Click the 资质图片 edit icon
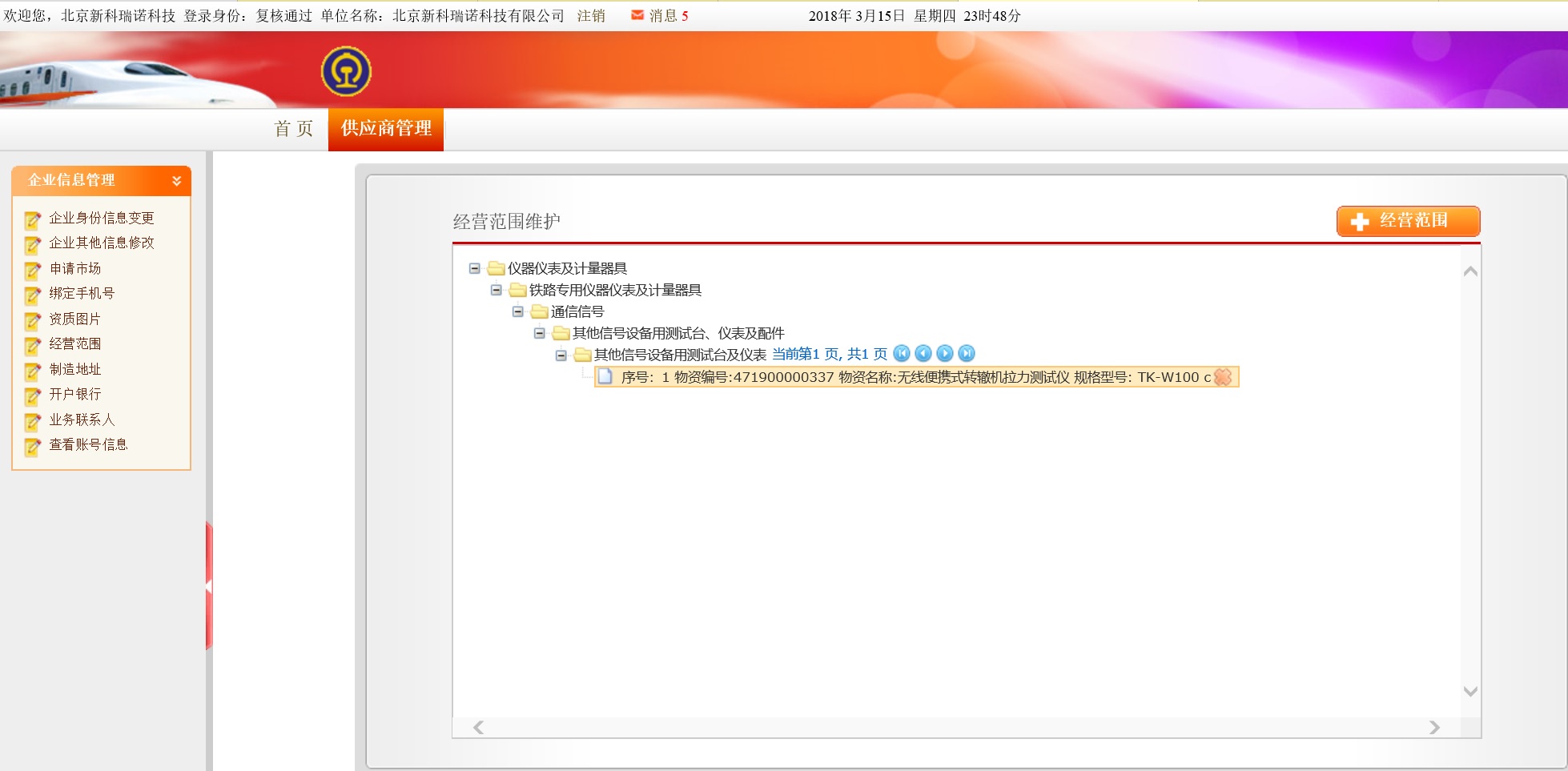1568x771 pixels. pyautogui.click(x=32, y=320)
